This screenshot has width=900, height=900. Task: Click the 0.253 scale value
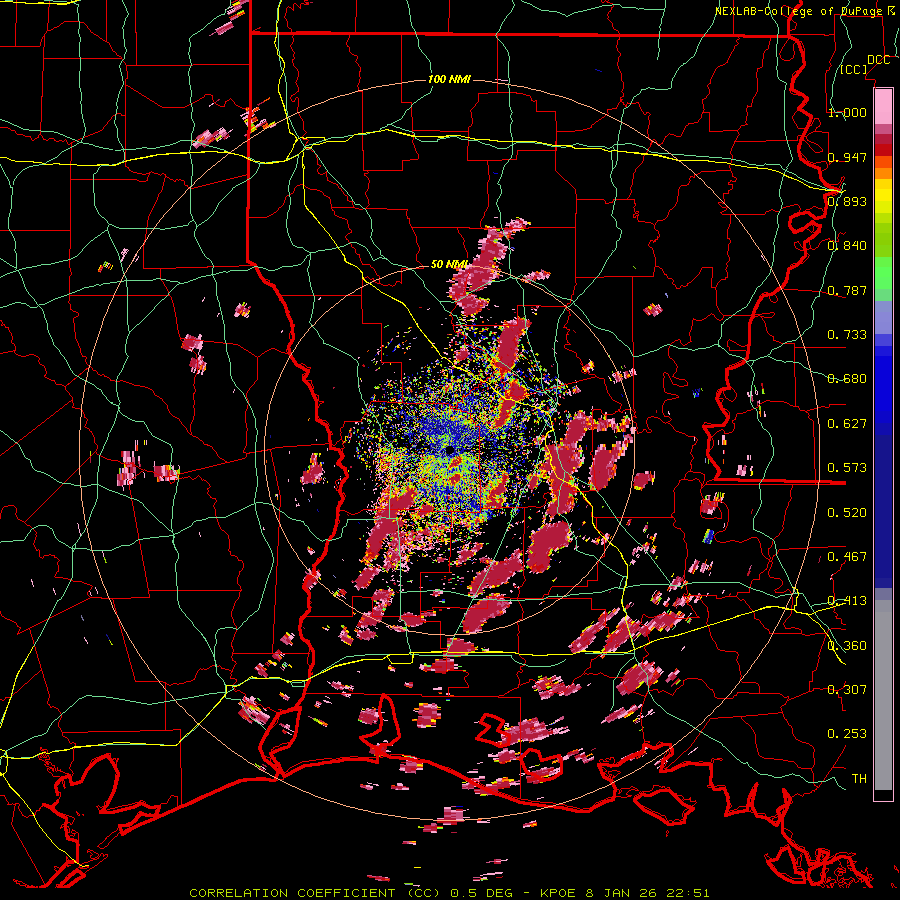click(x=847, y=734)
